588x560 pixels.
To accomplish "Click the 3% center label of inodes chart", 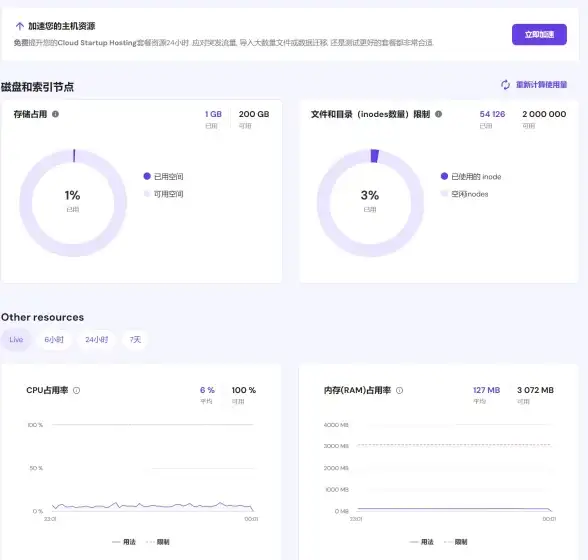I will pos(370,195).
